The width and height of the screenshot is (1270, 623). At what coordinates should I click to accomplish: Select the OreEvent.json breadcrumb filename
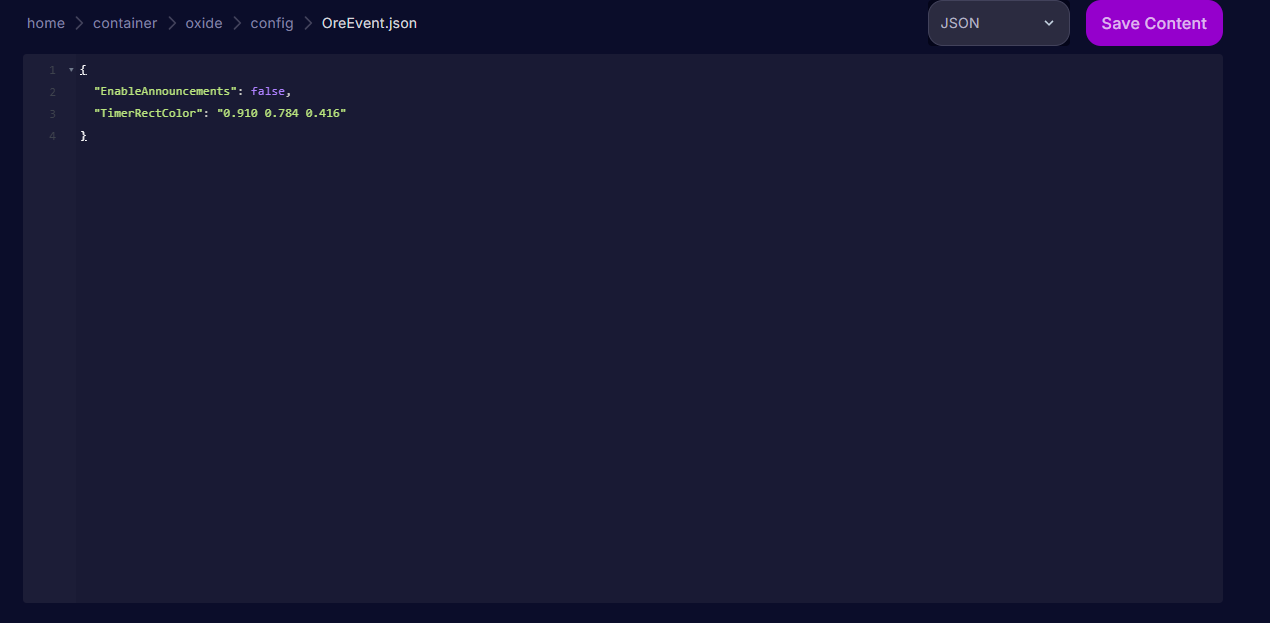tap(369, 23)
